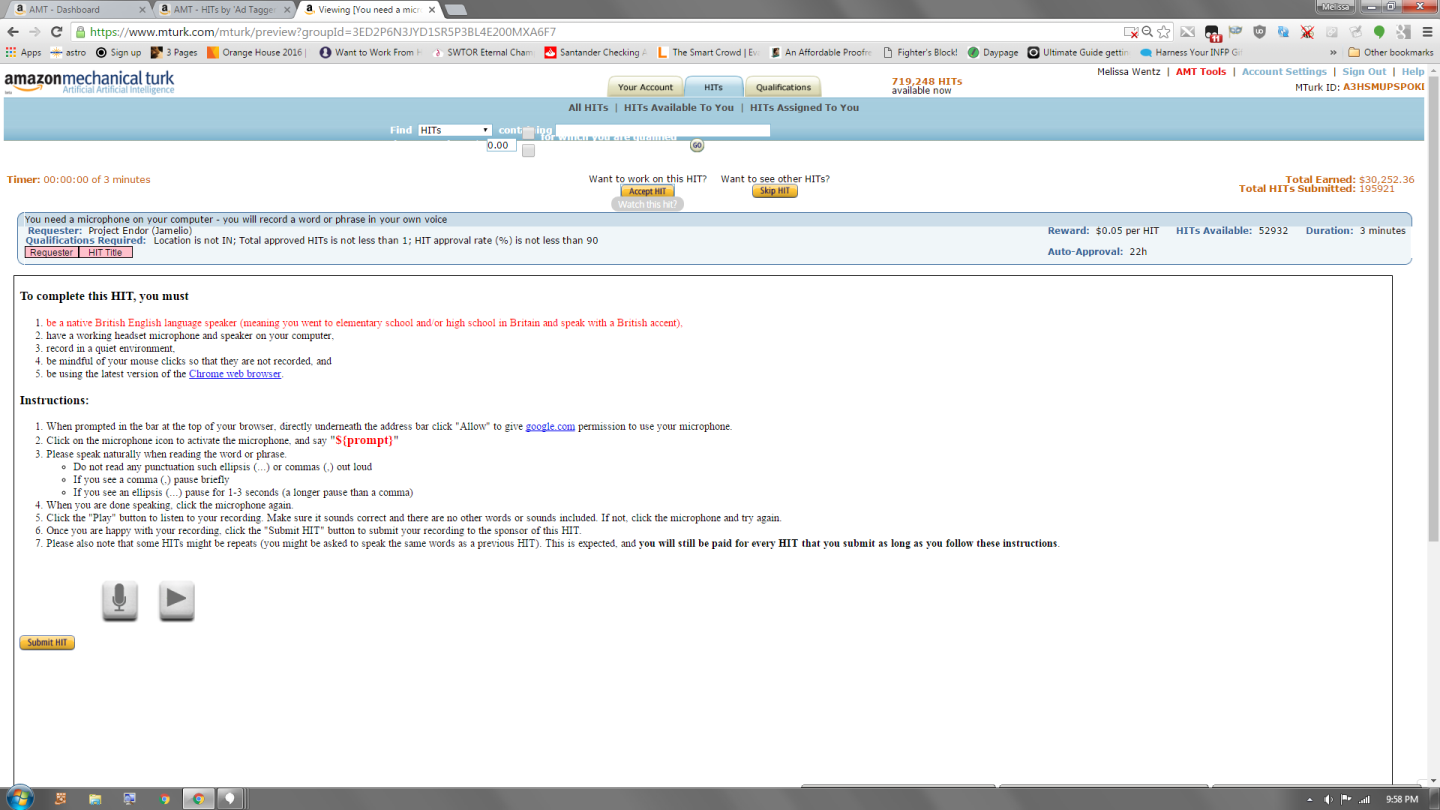Open a new browser tab
Screen dimensions: 1440x810
(456, 10)
